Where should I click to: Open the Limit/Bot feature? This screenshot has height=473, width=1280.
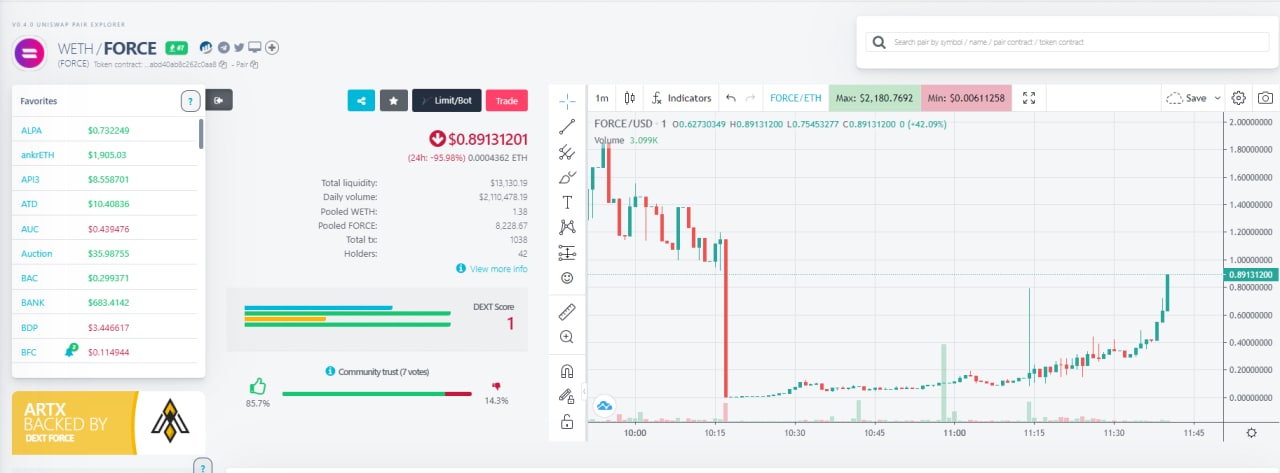(446, 100)
